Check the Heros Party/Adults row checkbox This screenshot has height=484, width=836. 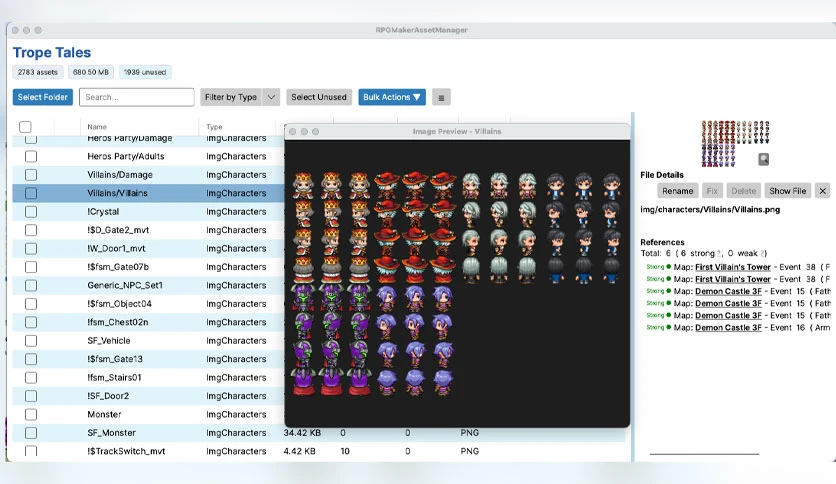point(31,156)
